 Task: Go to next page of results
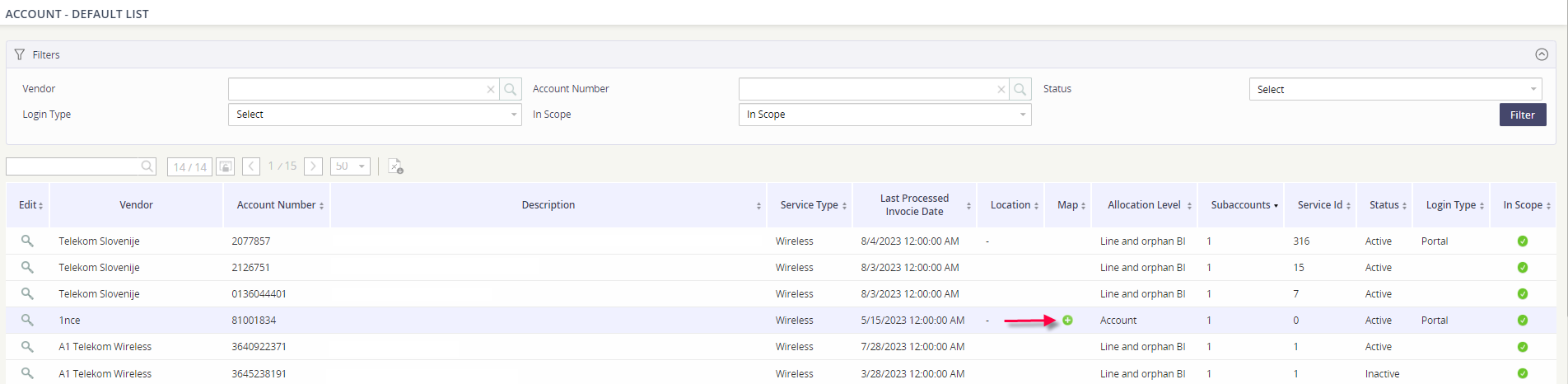click(313, 166)
